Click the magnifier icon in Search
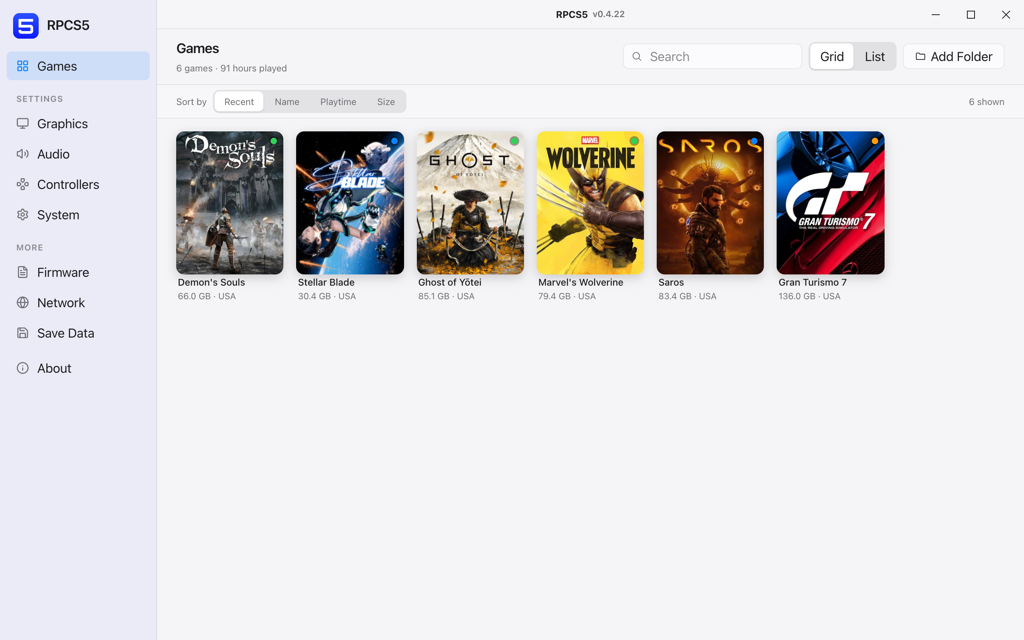 (x=637, y=57)
